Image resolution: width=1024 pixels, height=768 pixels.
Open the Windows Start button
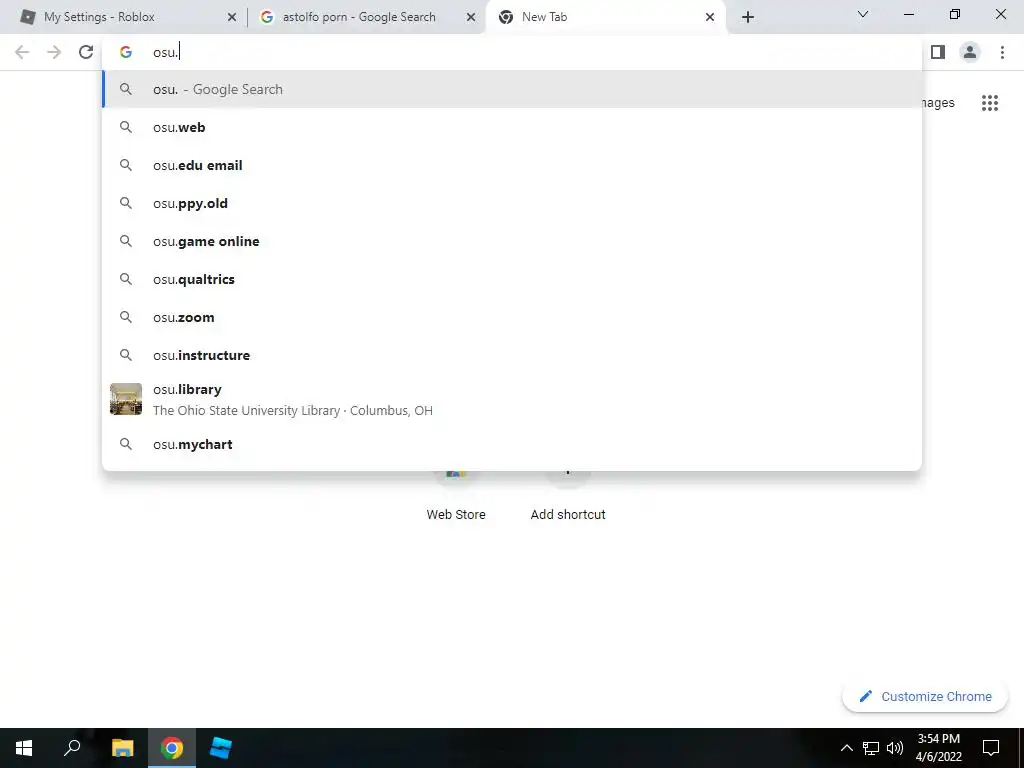pyautogui.click(x=24, y=748)
